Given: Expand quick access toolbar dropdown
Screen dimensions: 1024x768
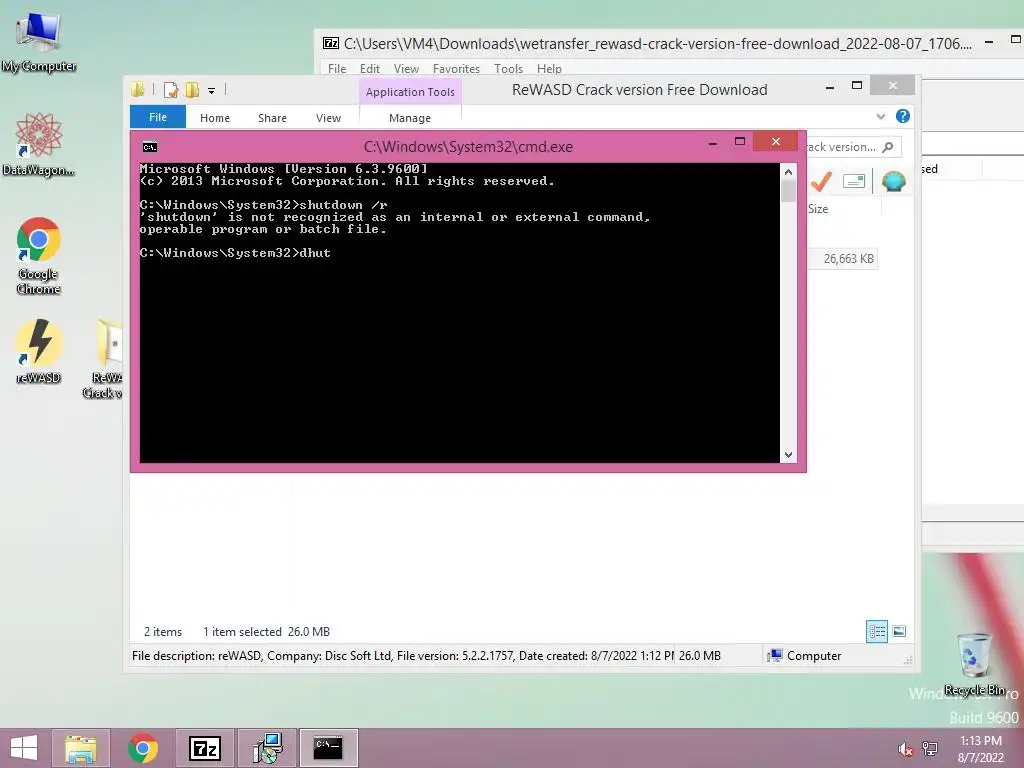Looking at the screenshot, I should pos(212,91).
